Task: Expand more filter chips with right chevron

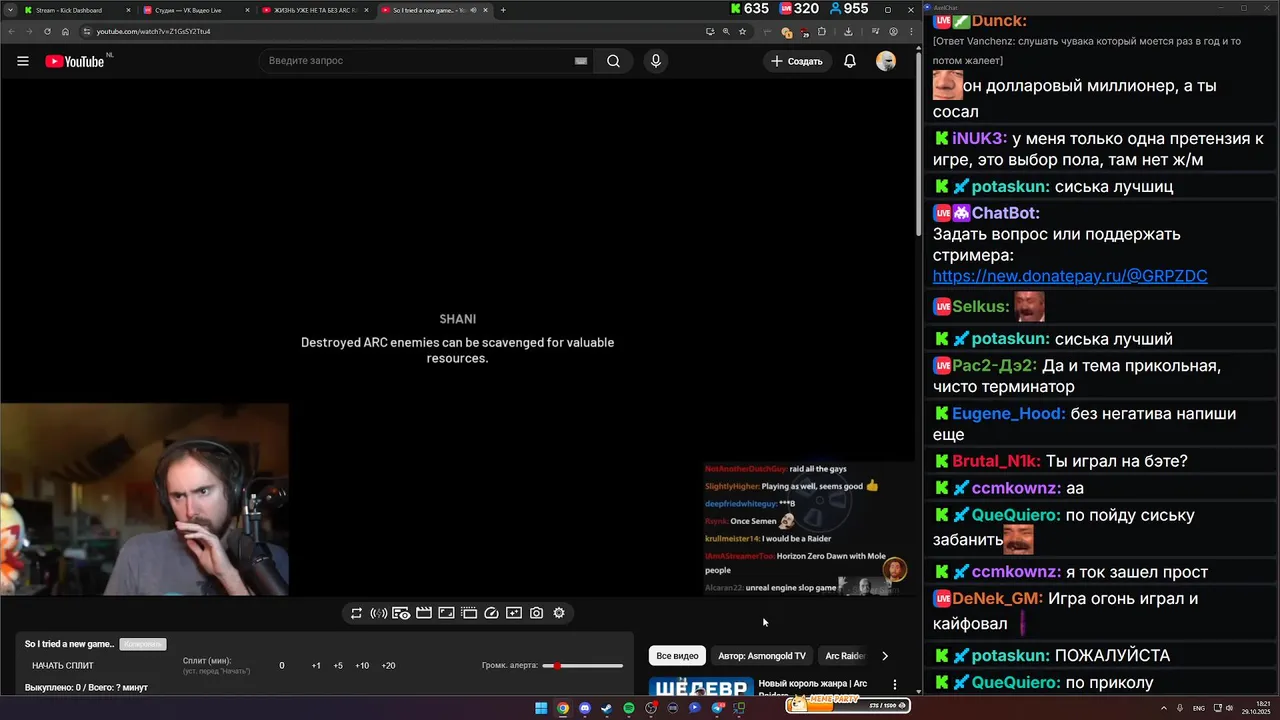Action: pos(885,656)
